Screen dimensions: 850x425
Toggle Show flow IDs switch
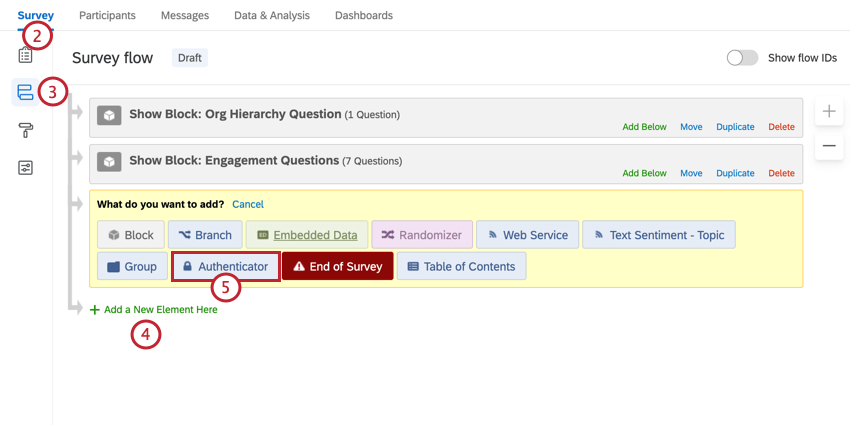pyautogui.click(x=742, y=58)
